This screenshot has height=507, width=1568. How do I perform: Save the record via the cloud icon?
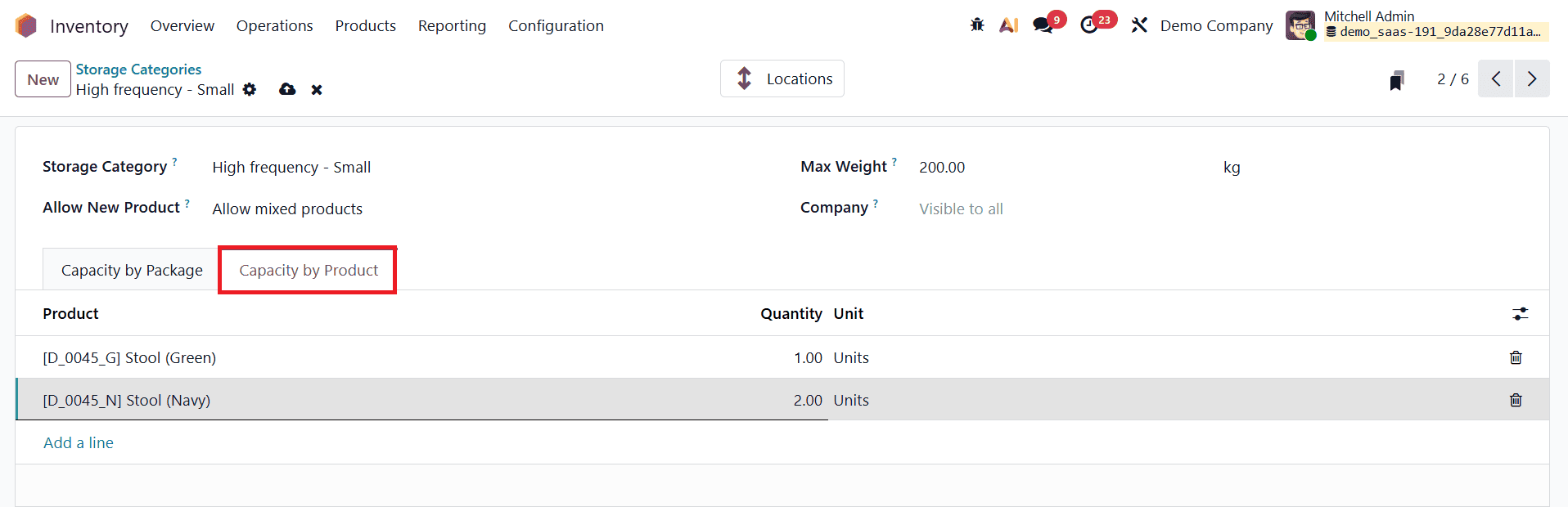tap(286, 89)
